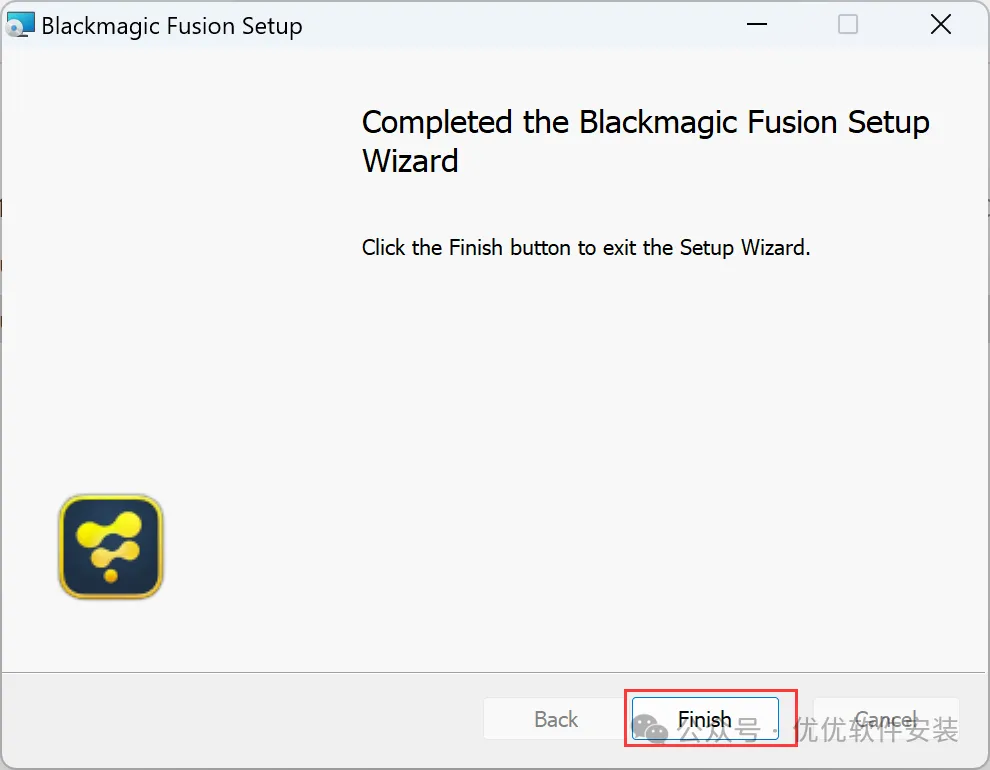Click the horizontal separator above the buttons

click(495, 672)
